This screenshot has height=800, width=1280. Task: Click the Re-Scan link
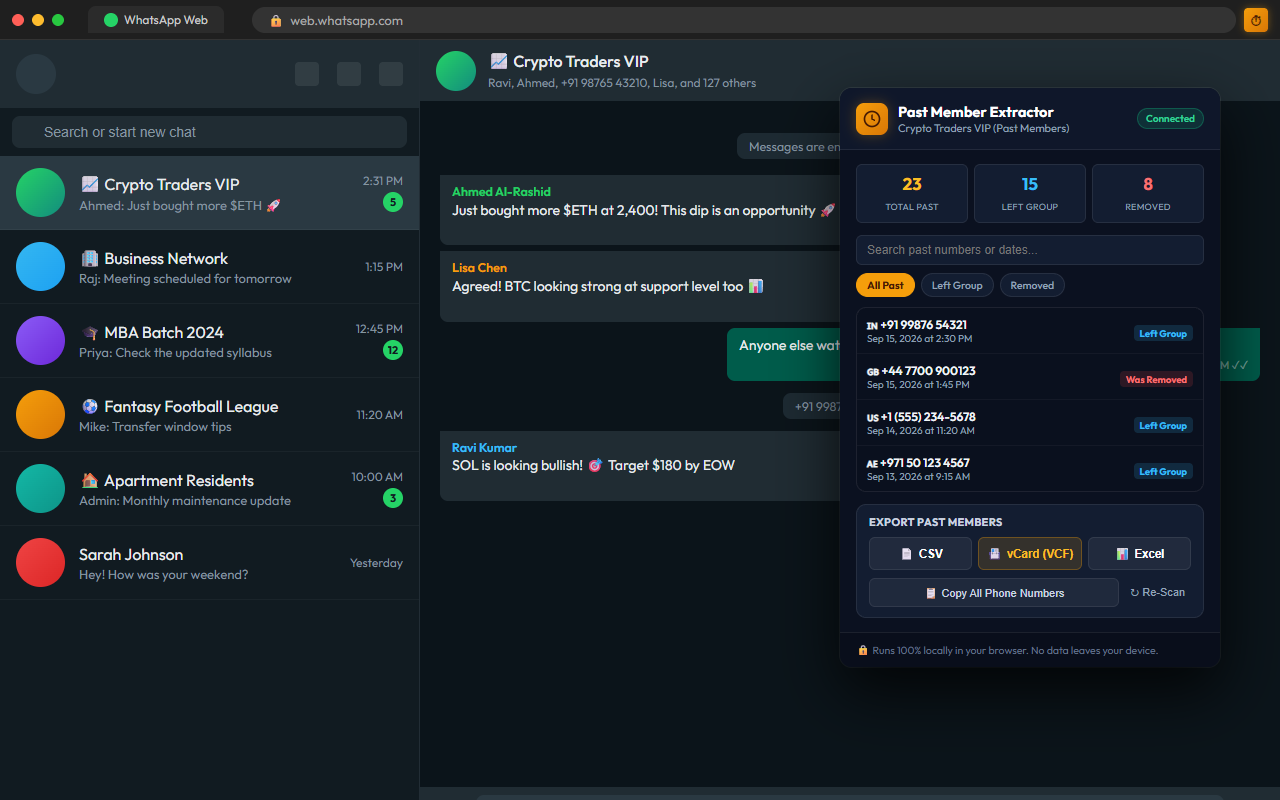[1157, 592]
